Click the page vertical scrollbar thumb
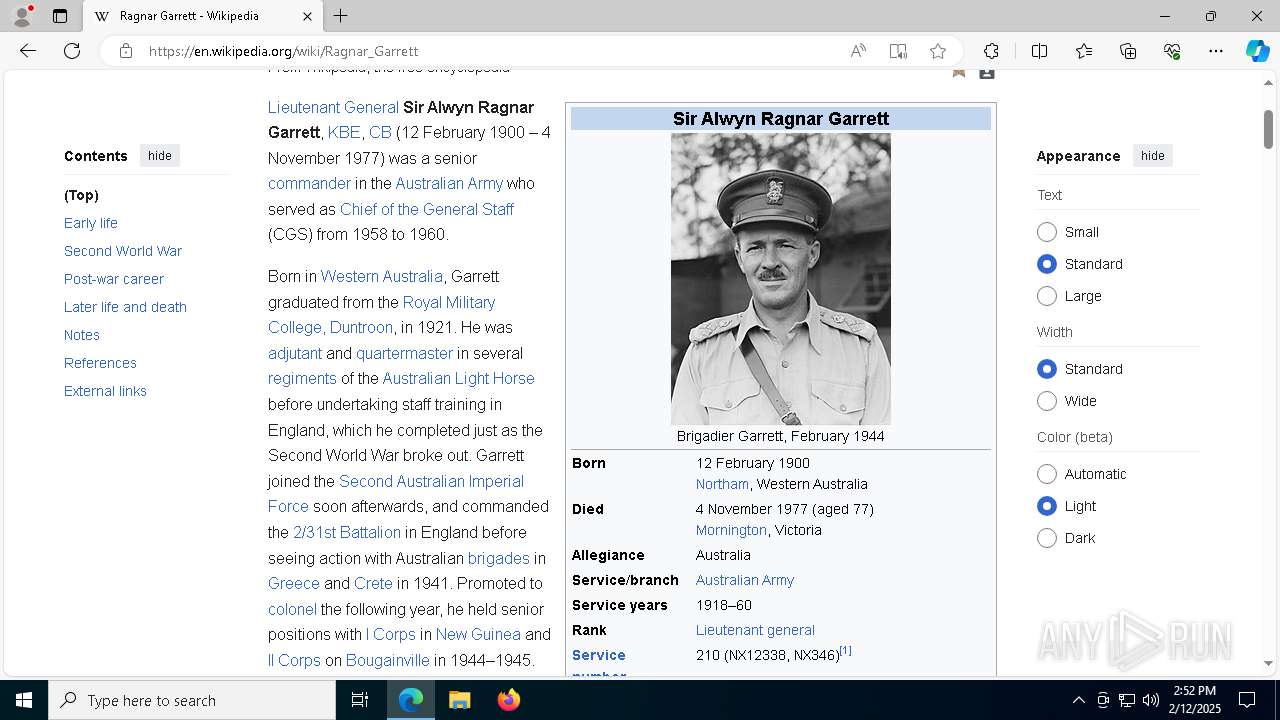This screenshot has width=1280, height=720. coord(1268,129)
